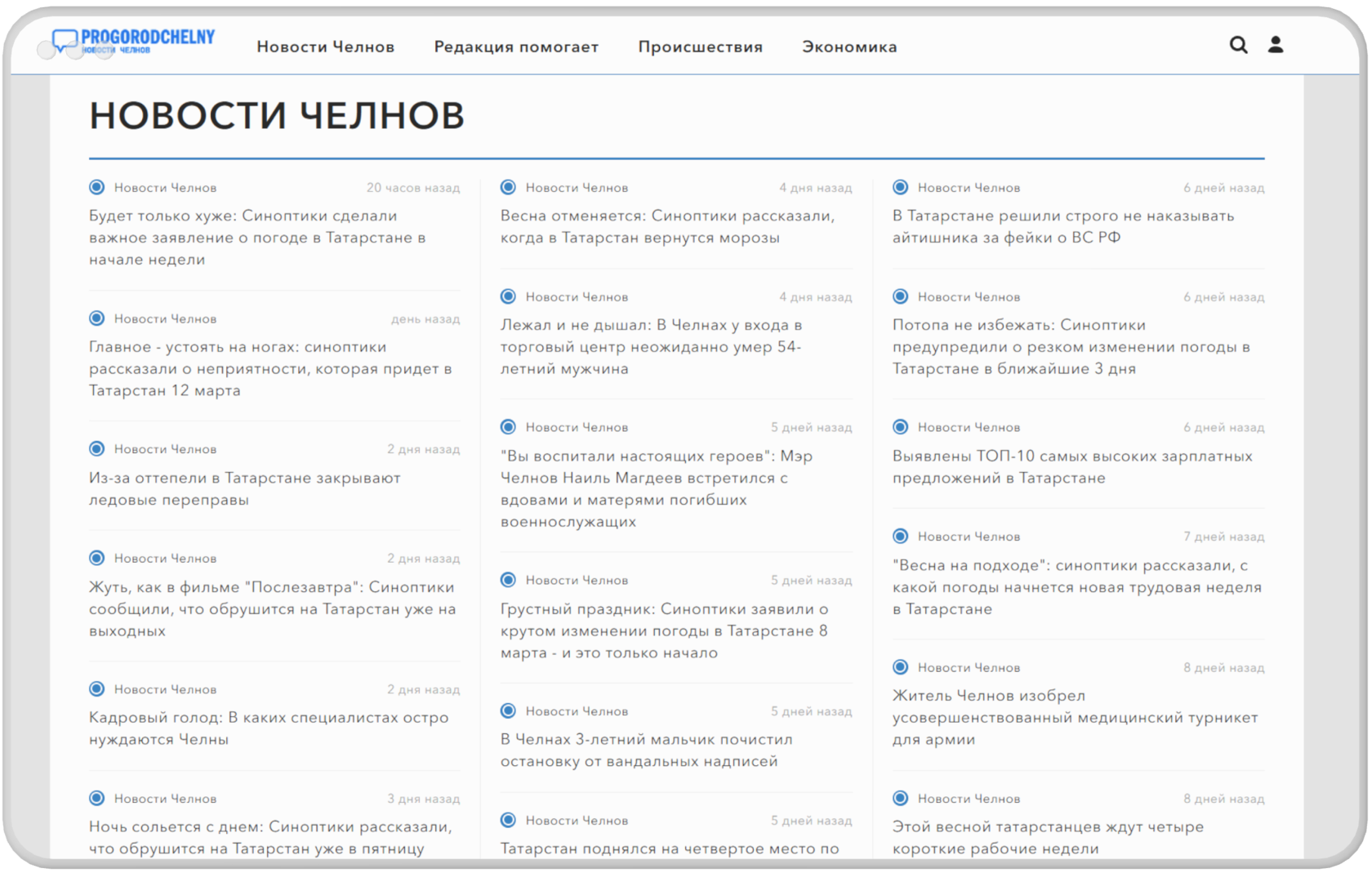1372x873 pixels.
Task: Open article 'Татарстан поднялся на четвертое место'
Action: (670, 849)
